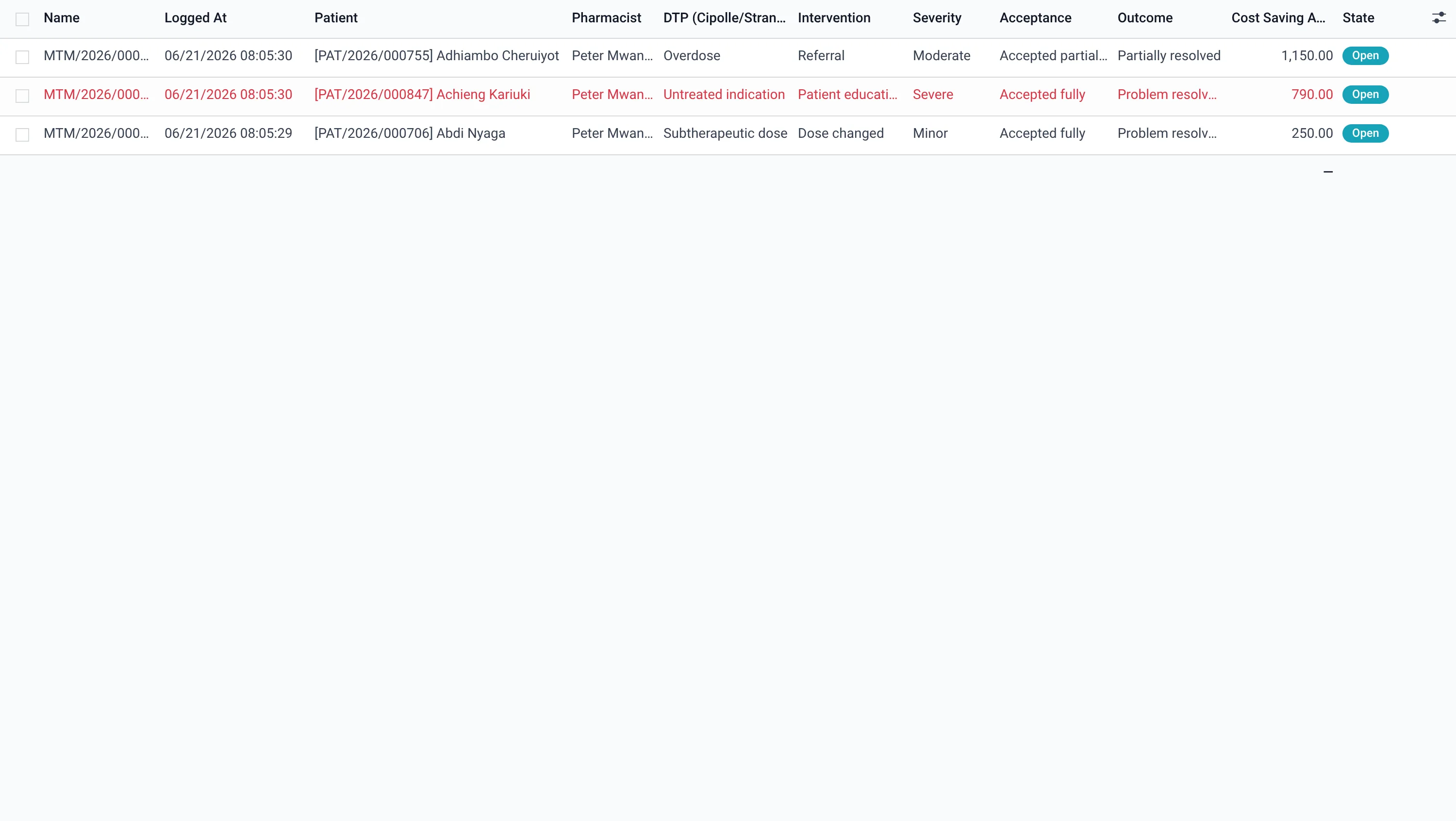
Task: Click the 06/21/2026 08:05:29 timestamp
Action: click(228, 133)
